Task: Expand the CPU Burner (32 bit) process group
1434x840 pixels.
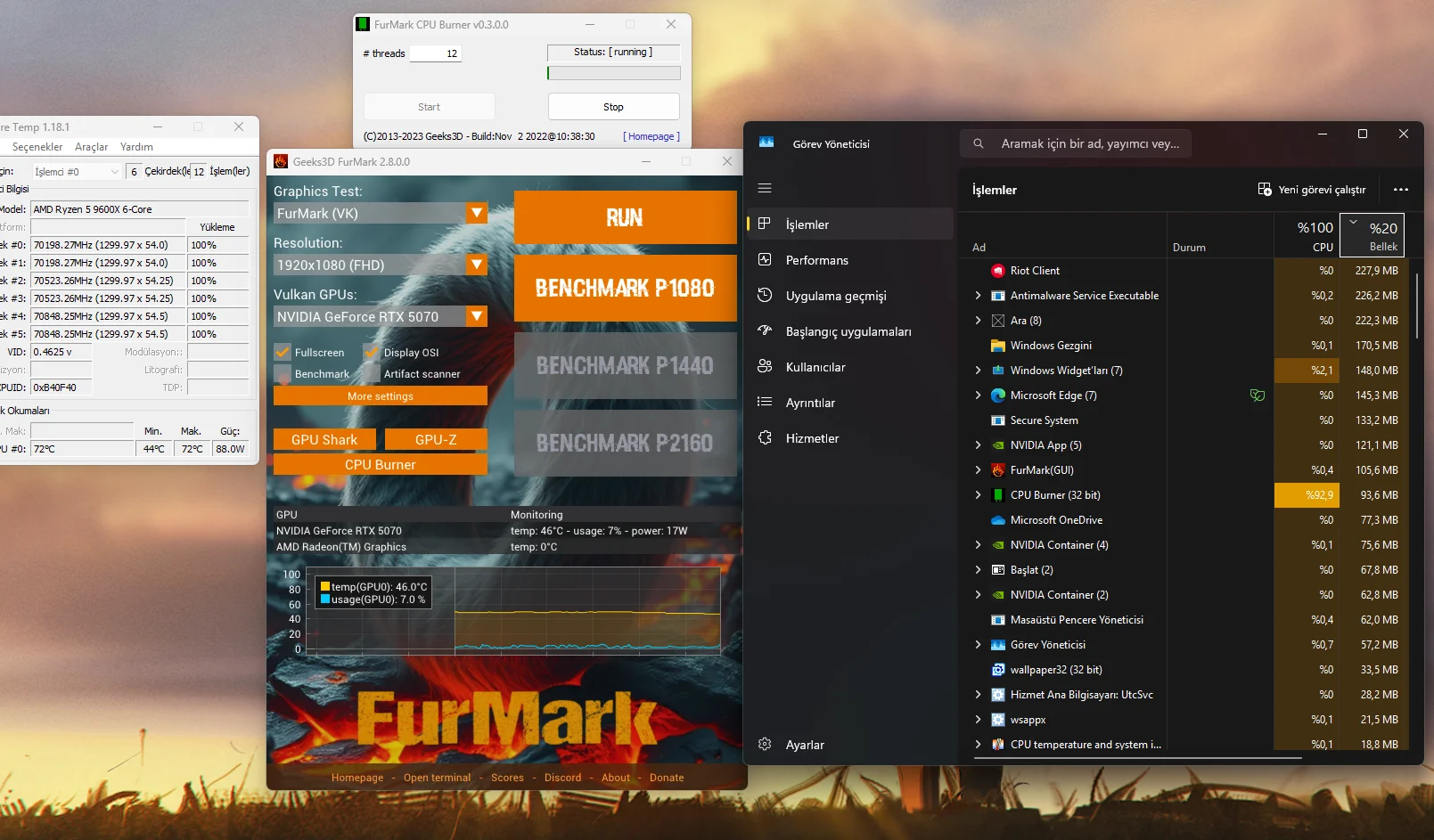Action: coord(978,494)
